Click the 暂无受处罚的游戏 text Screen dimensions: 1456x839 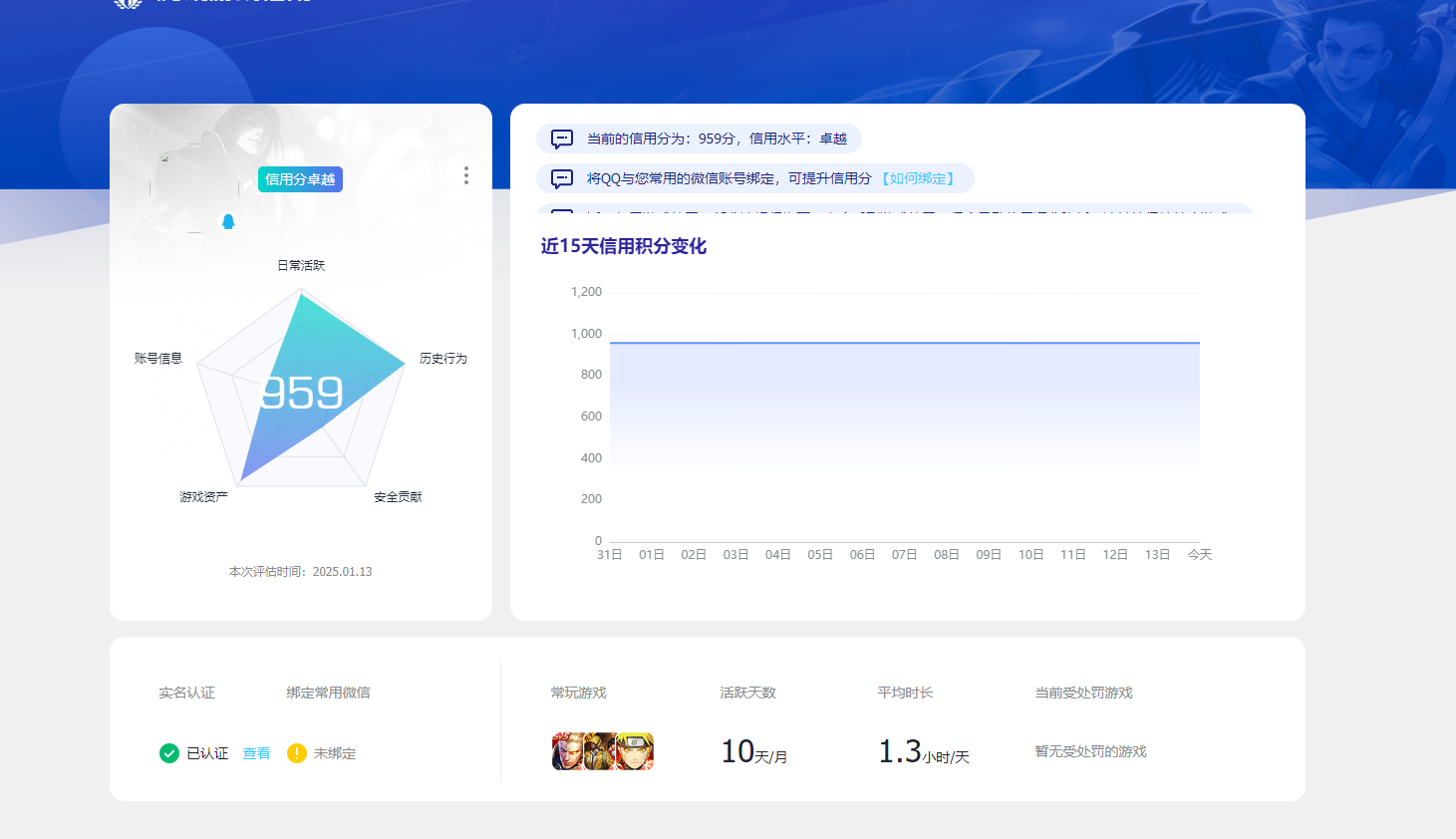tap(1091, 751)
